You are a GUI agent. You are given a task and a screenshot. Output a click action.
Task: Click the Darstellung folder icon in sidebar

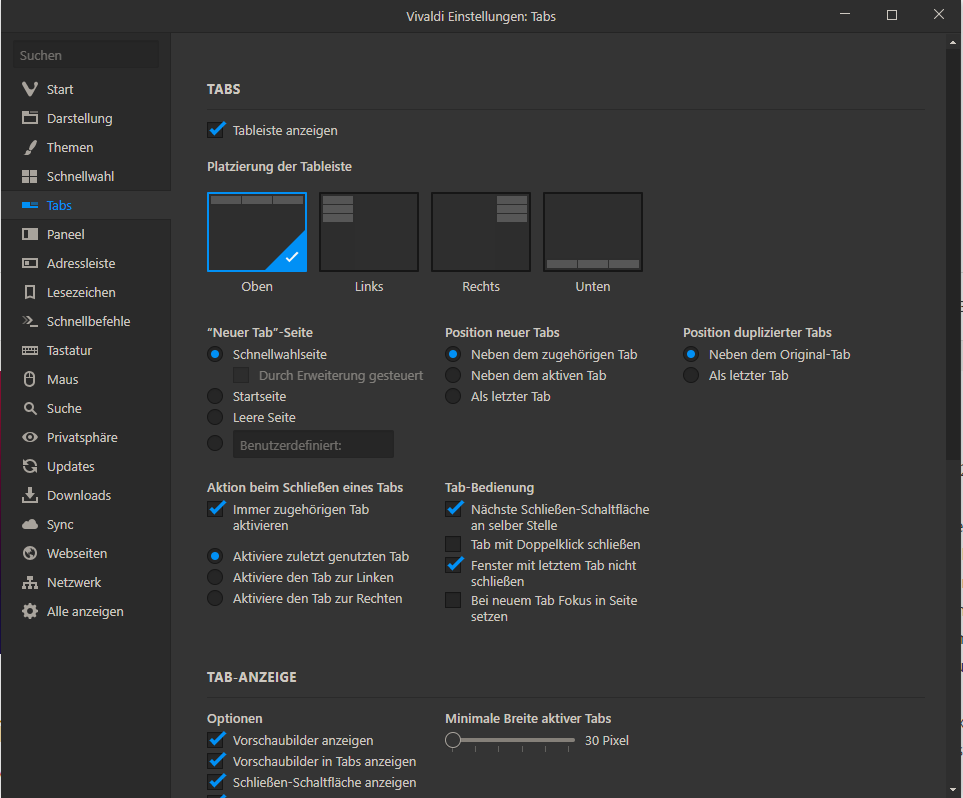30,118
